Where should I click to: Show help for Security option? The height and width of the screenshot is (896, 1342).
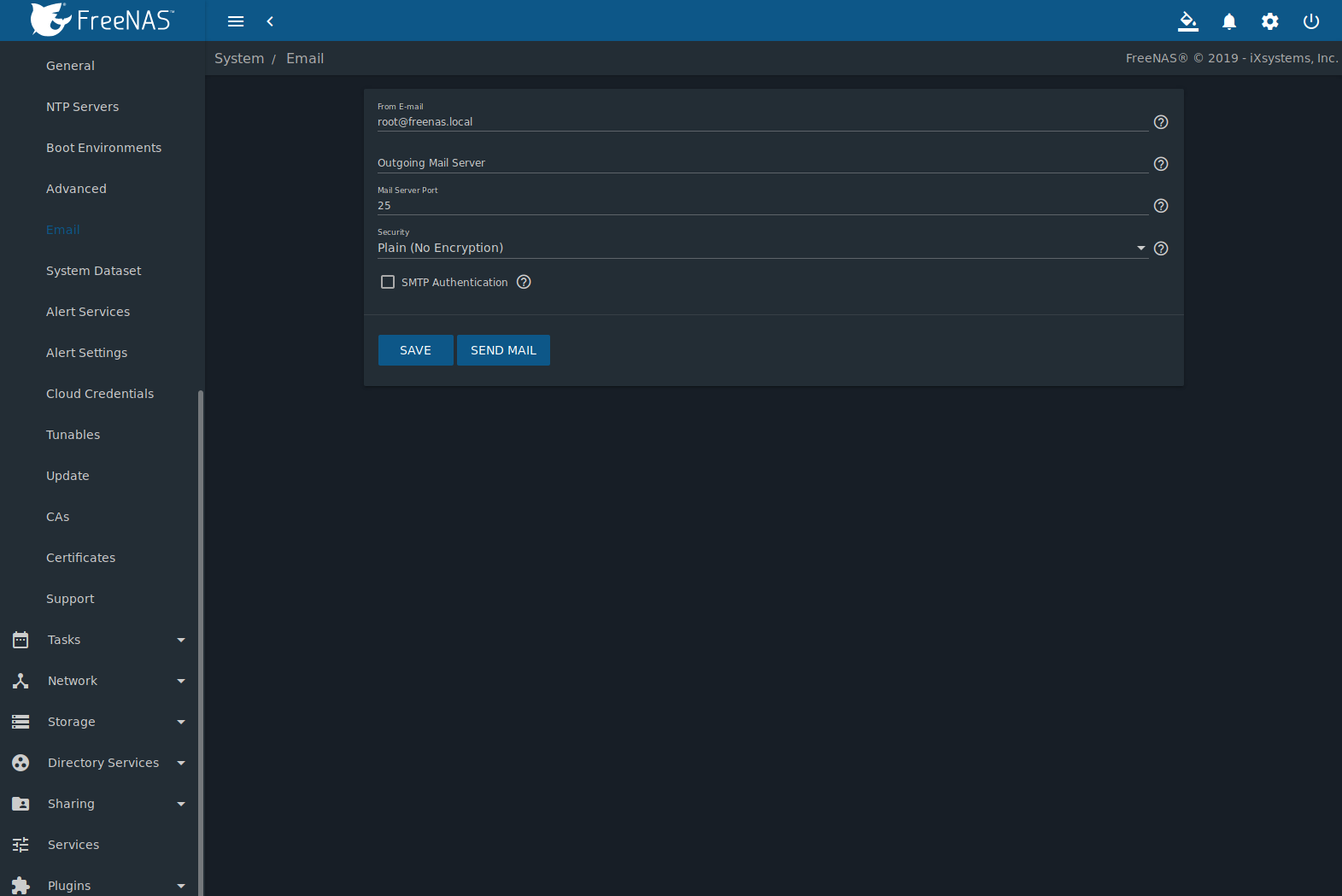point(1161,249)
